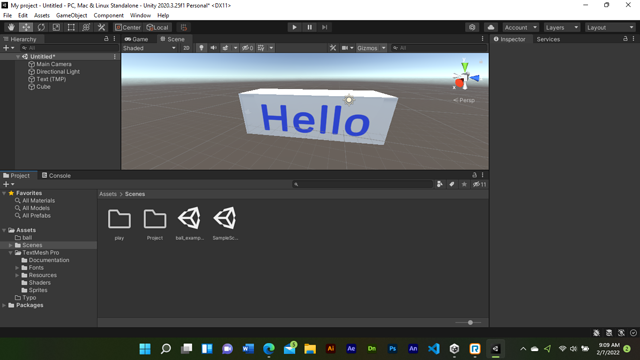The height and width of the screenshot is (360, 640).
Task: Toggle scene lighting bulb icon
Action: pos(201,48)
